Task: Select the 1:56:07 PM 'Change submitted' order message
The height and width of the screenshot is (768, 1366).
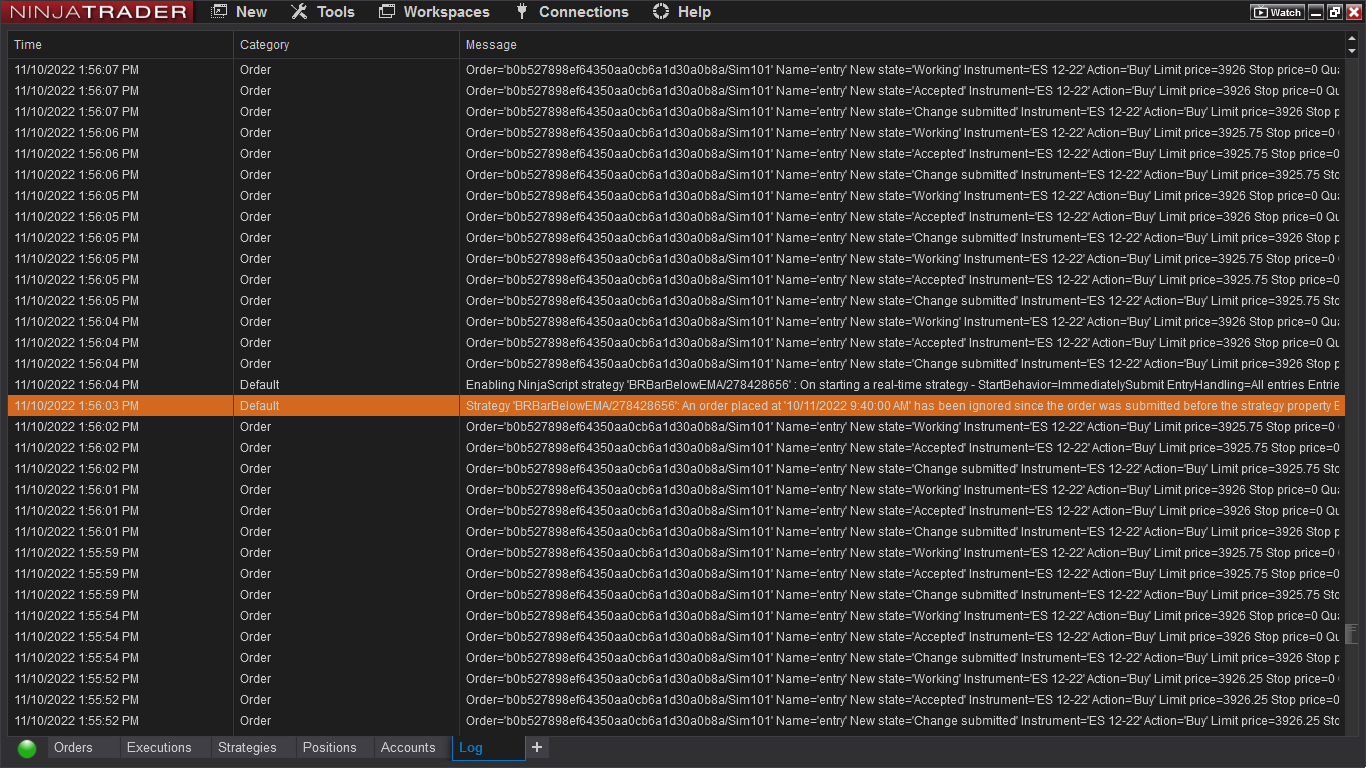Action: [902, 112]
